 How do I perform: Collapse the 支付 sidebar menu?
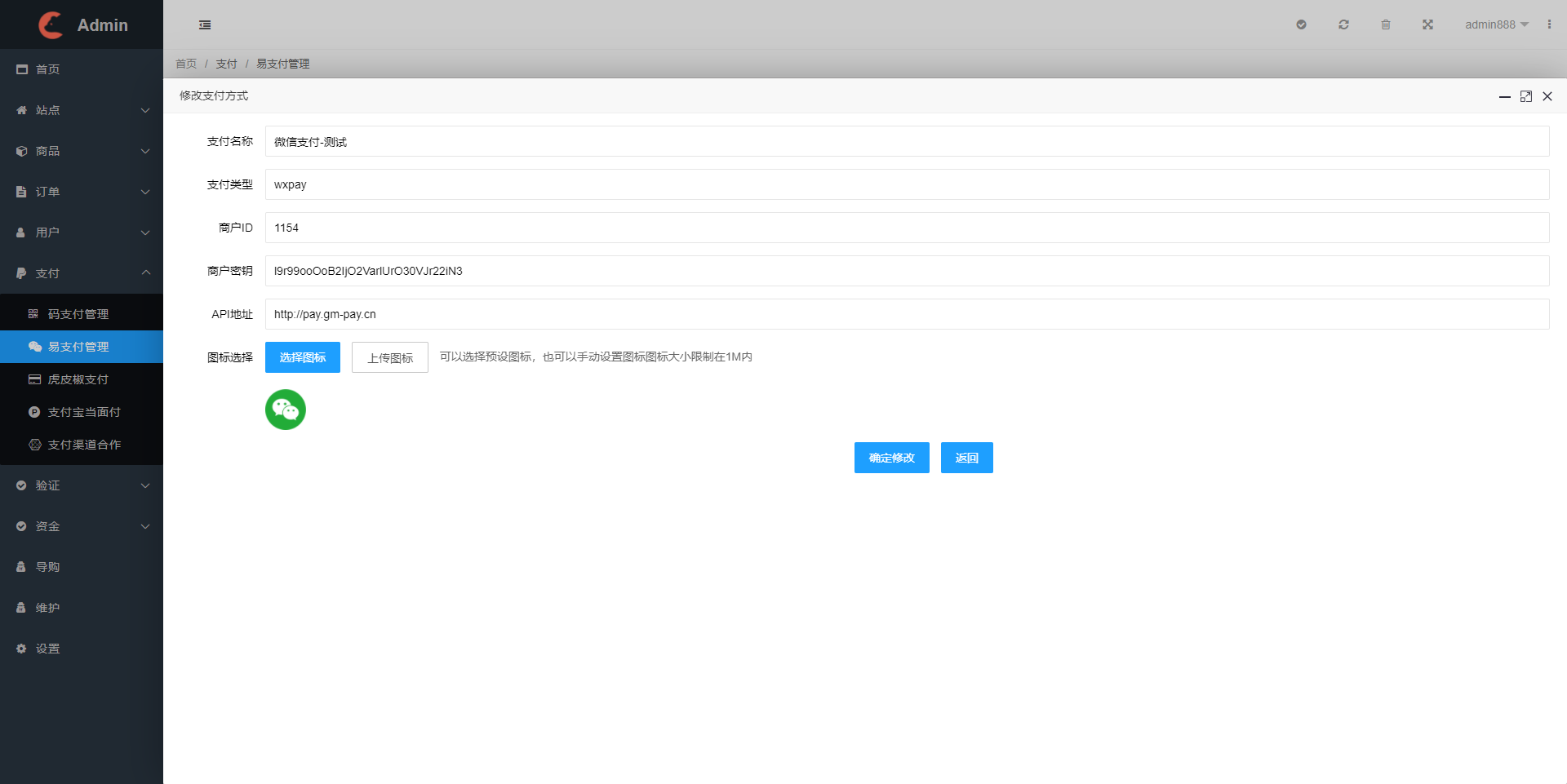[82, 273]
